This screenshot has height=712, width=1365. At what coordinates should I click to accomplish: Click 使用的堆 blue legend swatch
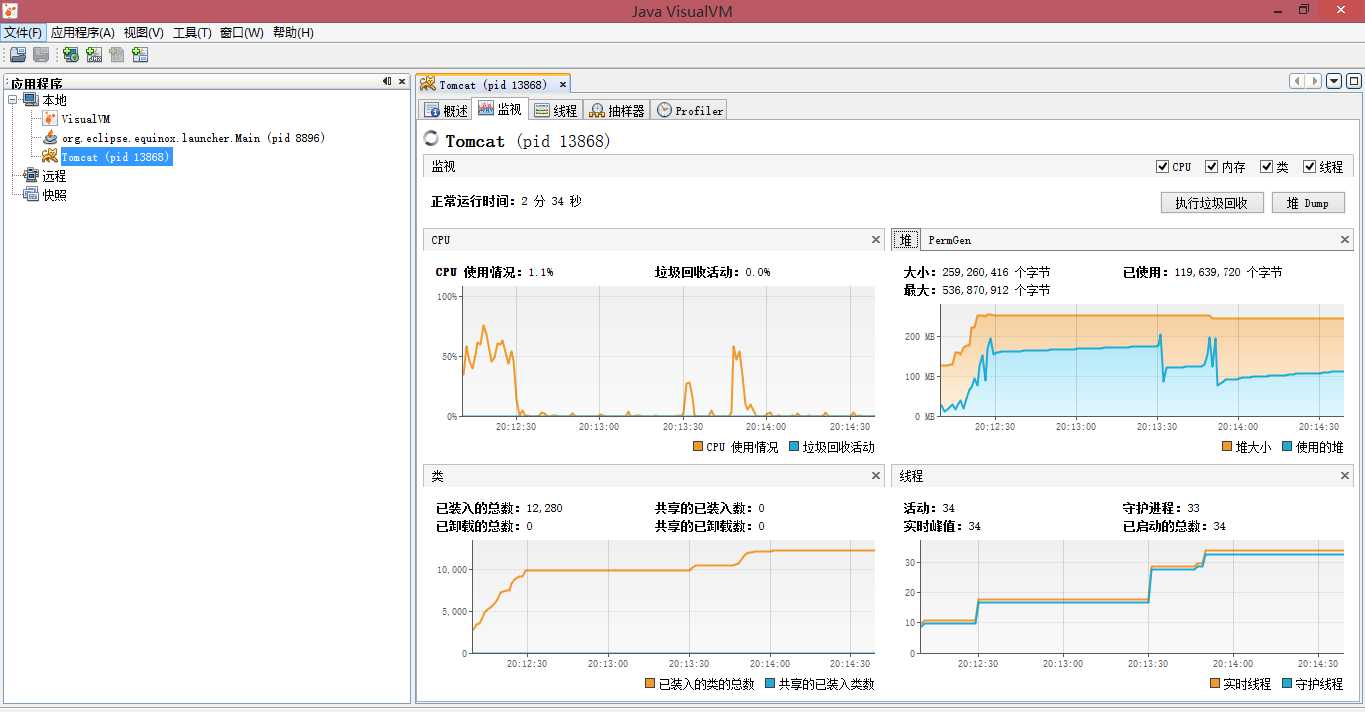tap(1287, 447)
